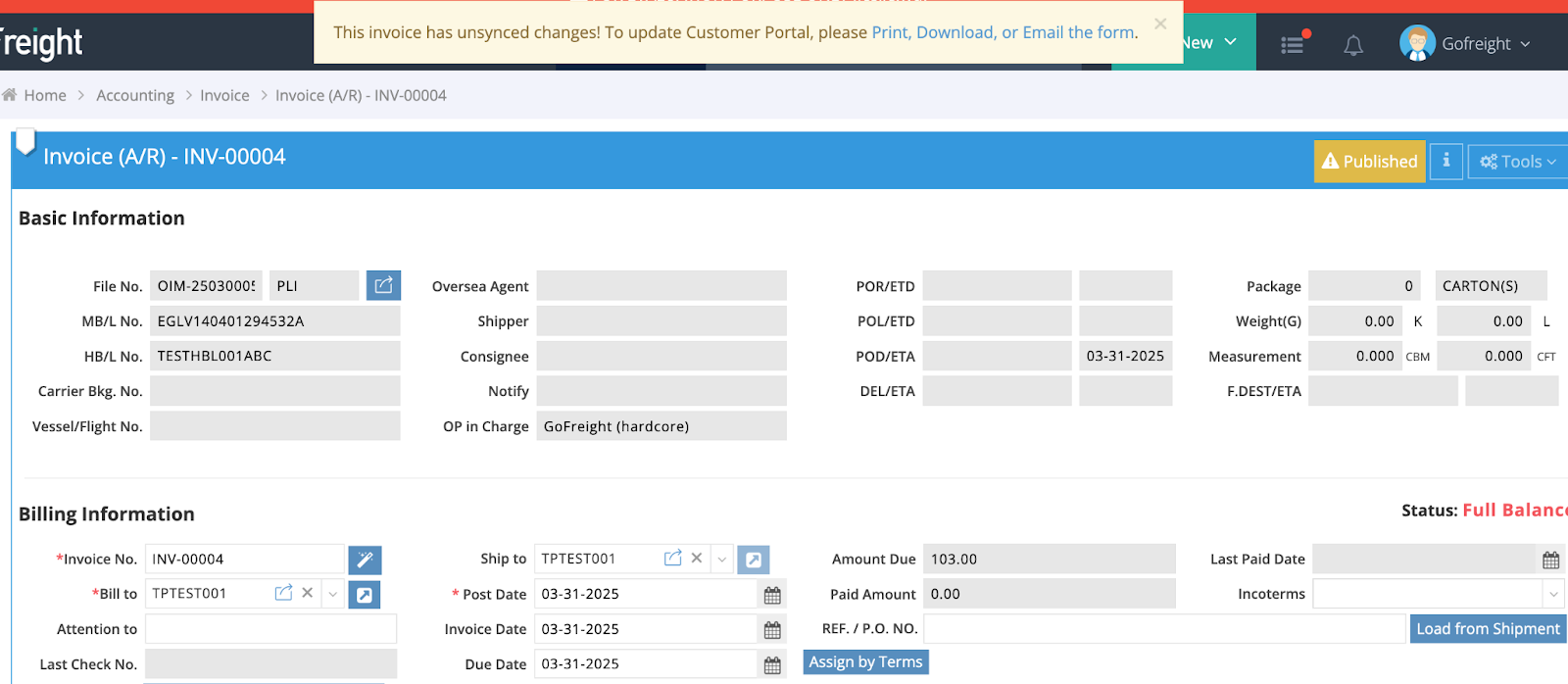Click Last Paid Date calendar icon

point(1550,560)
